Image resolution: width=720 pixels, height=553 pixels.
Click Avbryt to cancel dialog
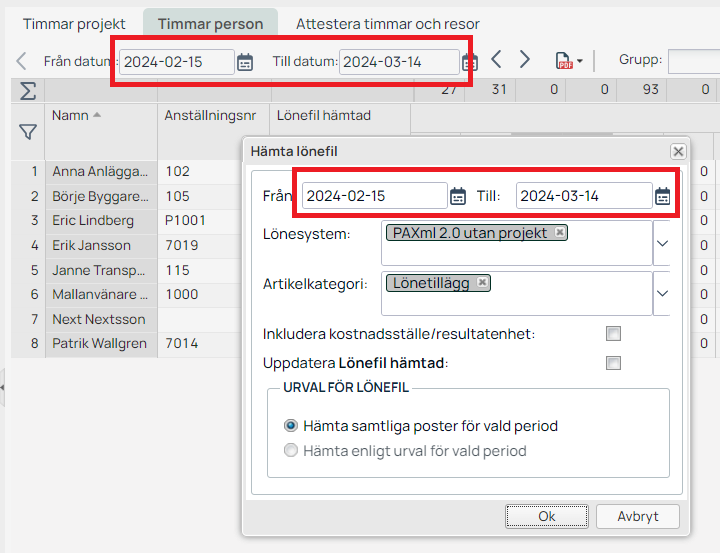[637, 517]
